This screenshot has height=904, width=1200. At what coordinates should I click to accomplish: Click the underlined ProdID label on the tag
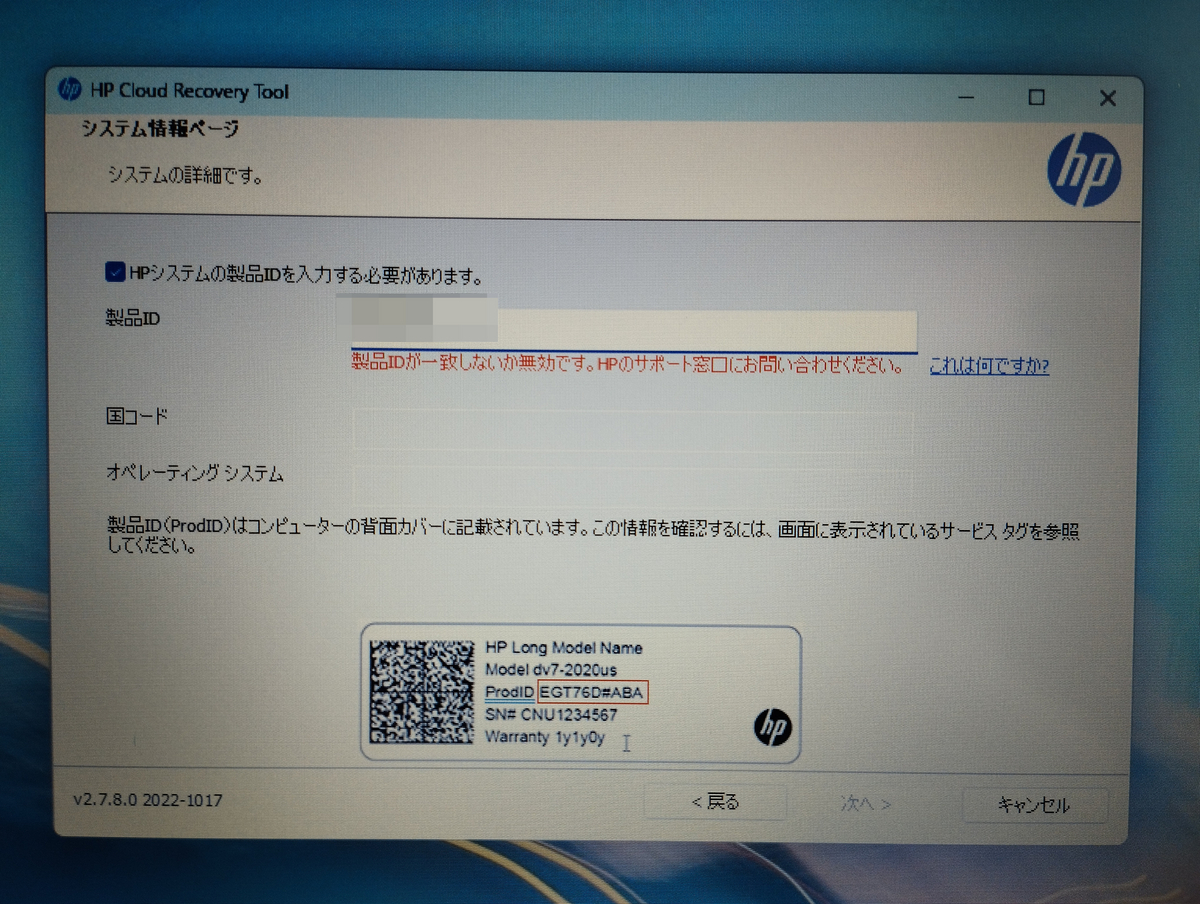click(x=508, y=691)
